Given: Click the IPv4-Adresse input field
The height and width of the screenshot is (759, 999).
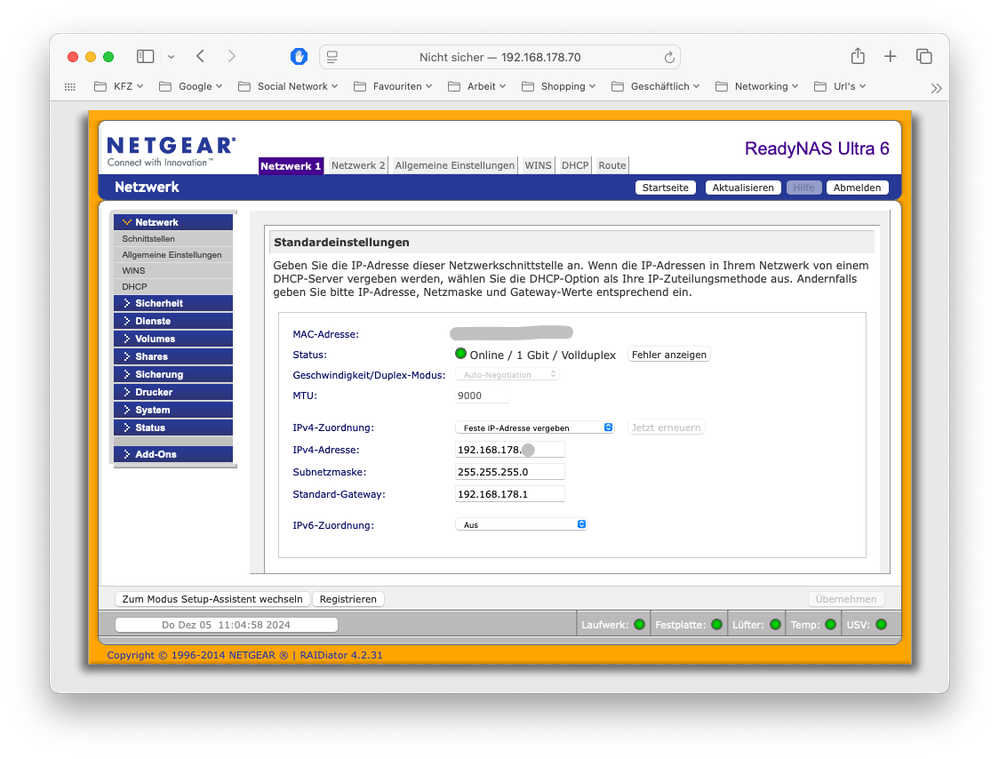Looking at the screenshot, I should [510, 450].
